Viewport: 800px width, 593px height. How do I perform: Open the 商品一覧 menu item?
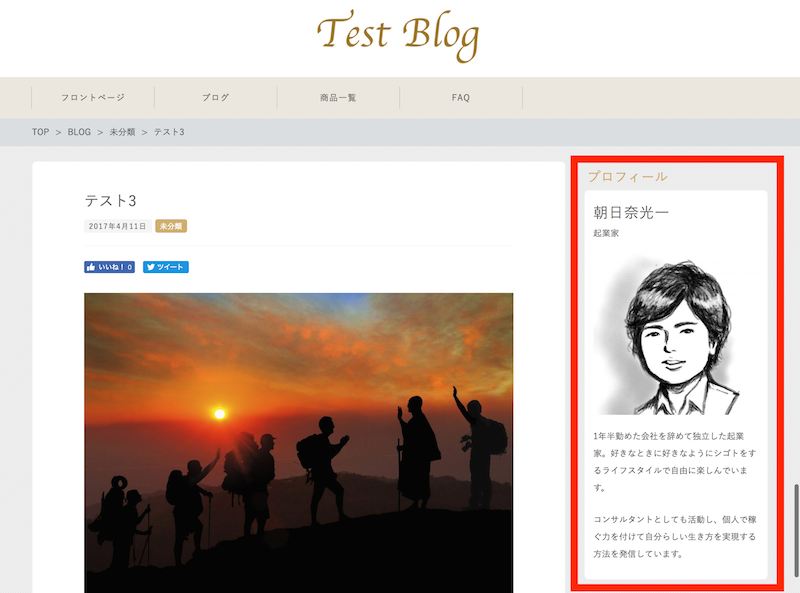click(338, 97)
